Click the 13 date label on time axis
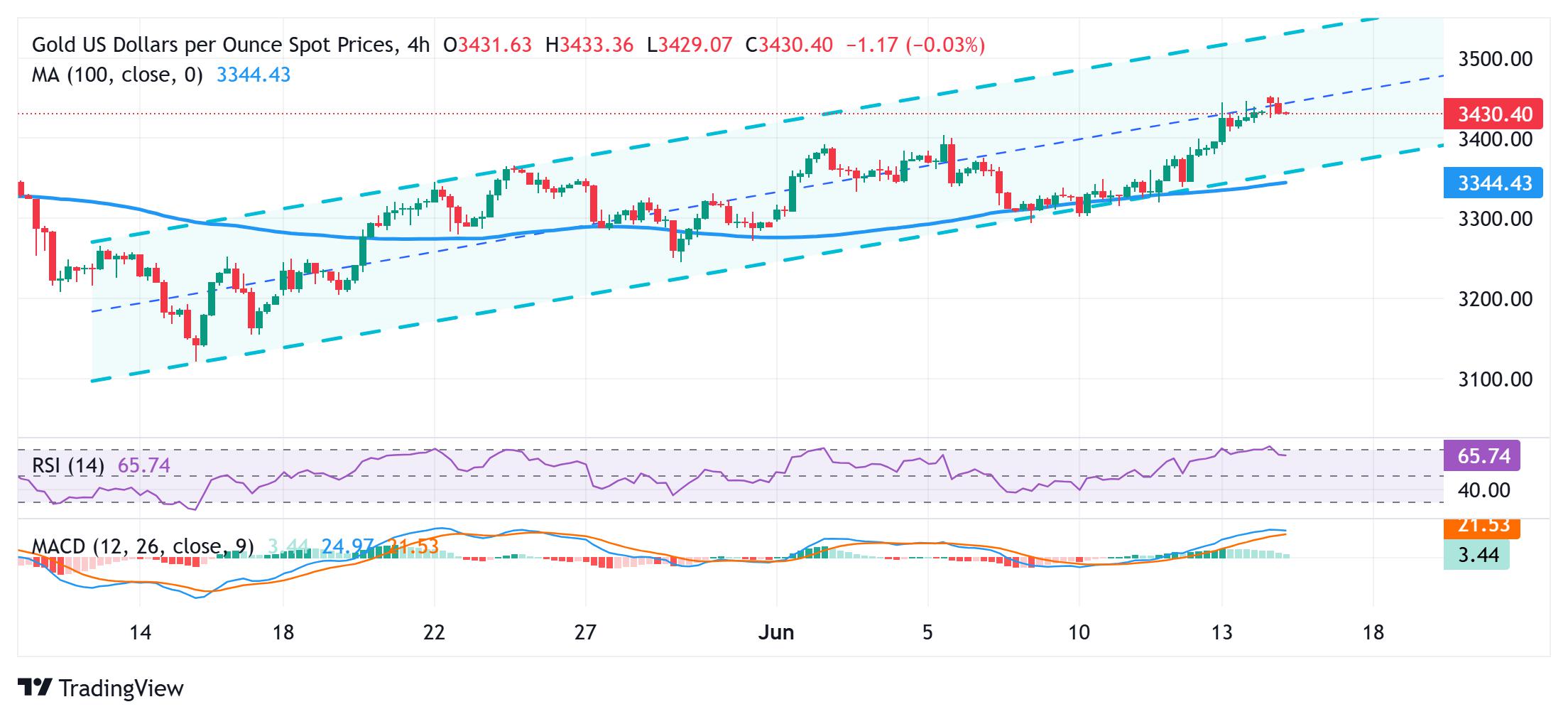 tap(1222, 632)
